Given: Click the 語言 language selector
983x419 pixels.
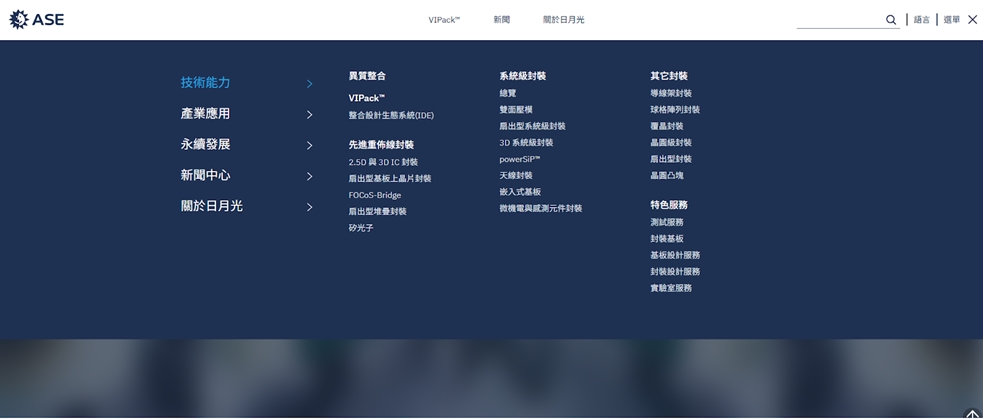Looking at the screenshot, I should point(921,20).
